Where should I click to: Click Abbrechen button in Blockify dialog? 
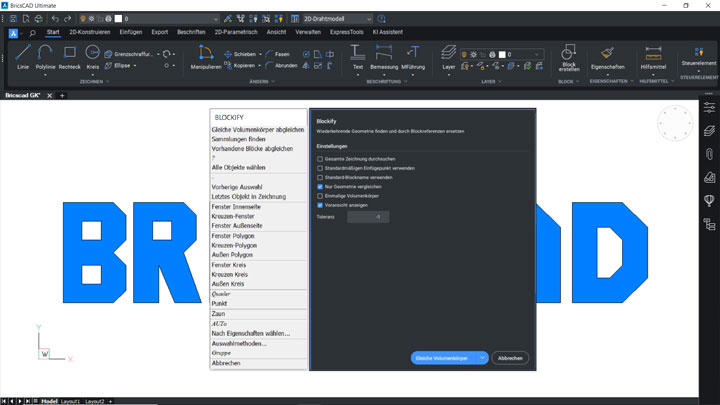click(510, 358)
